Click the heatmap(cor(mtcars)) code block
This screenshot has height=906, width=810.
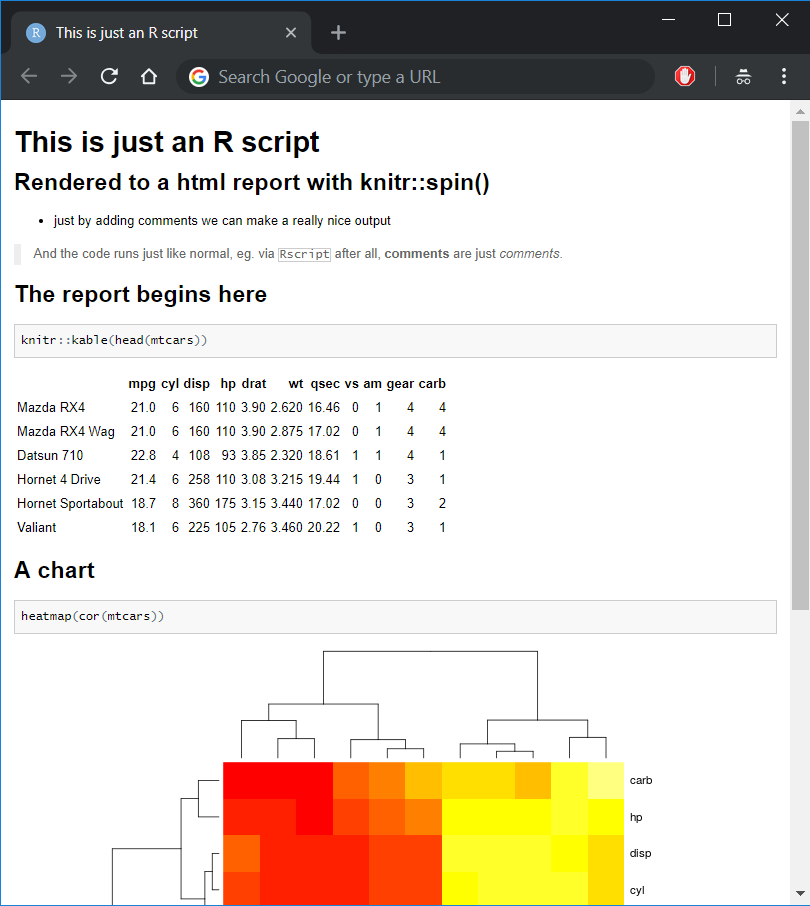point(395,617)
